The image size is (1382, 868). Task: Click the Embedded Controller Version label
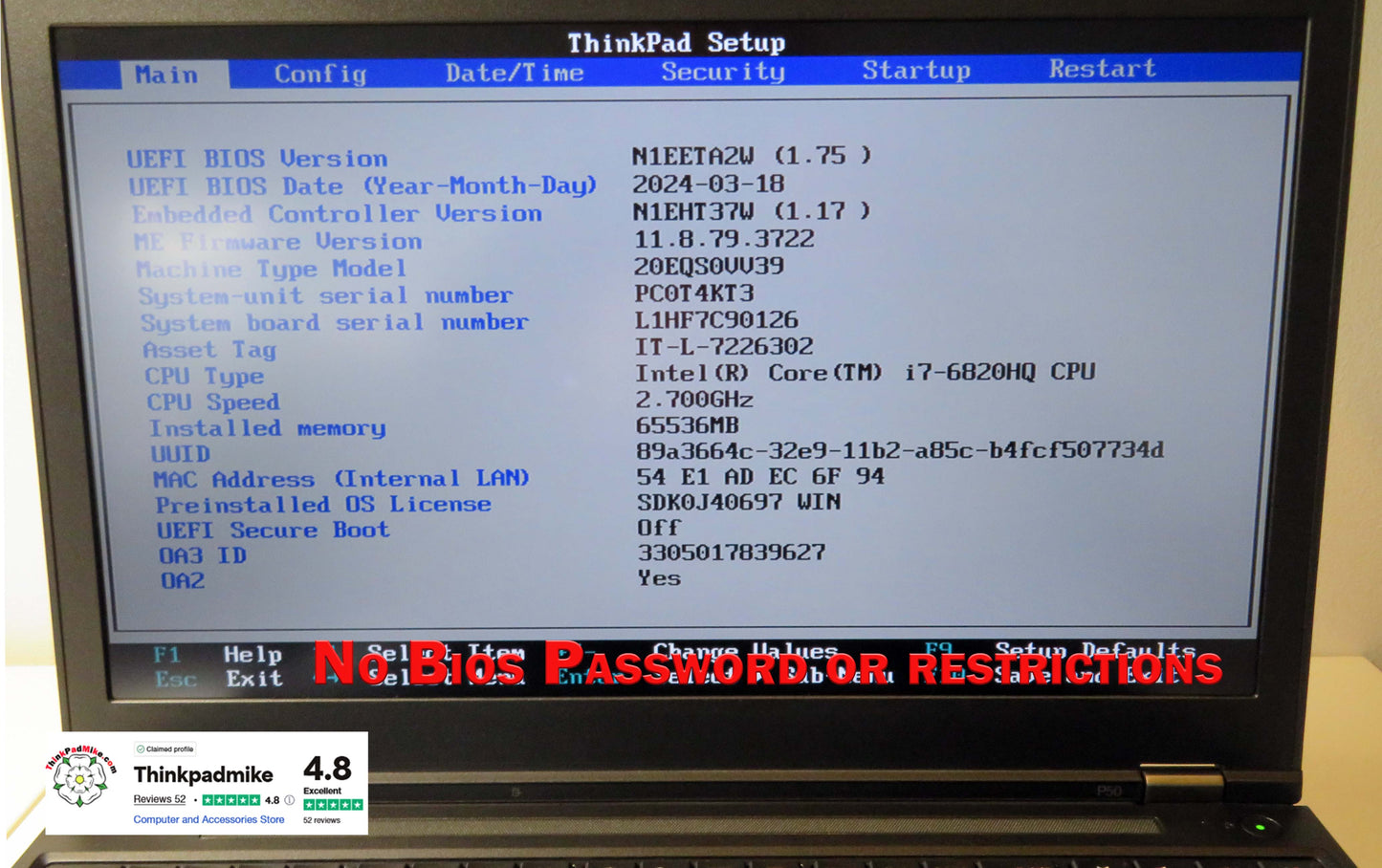337,213
